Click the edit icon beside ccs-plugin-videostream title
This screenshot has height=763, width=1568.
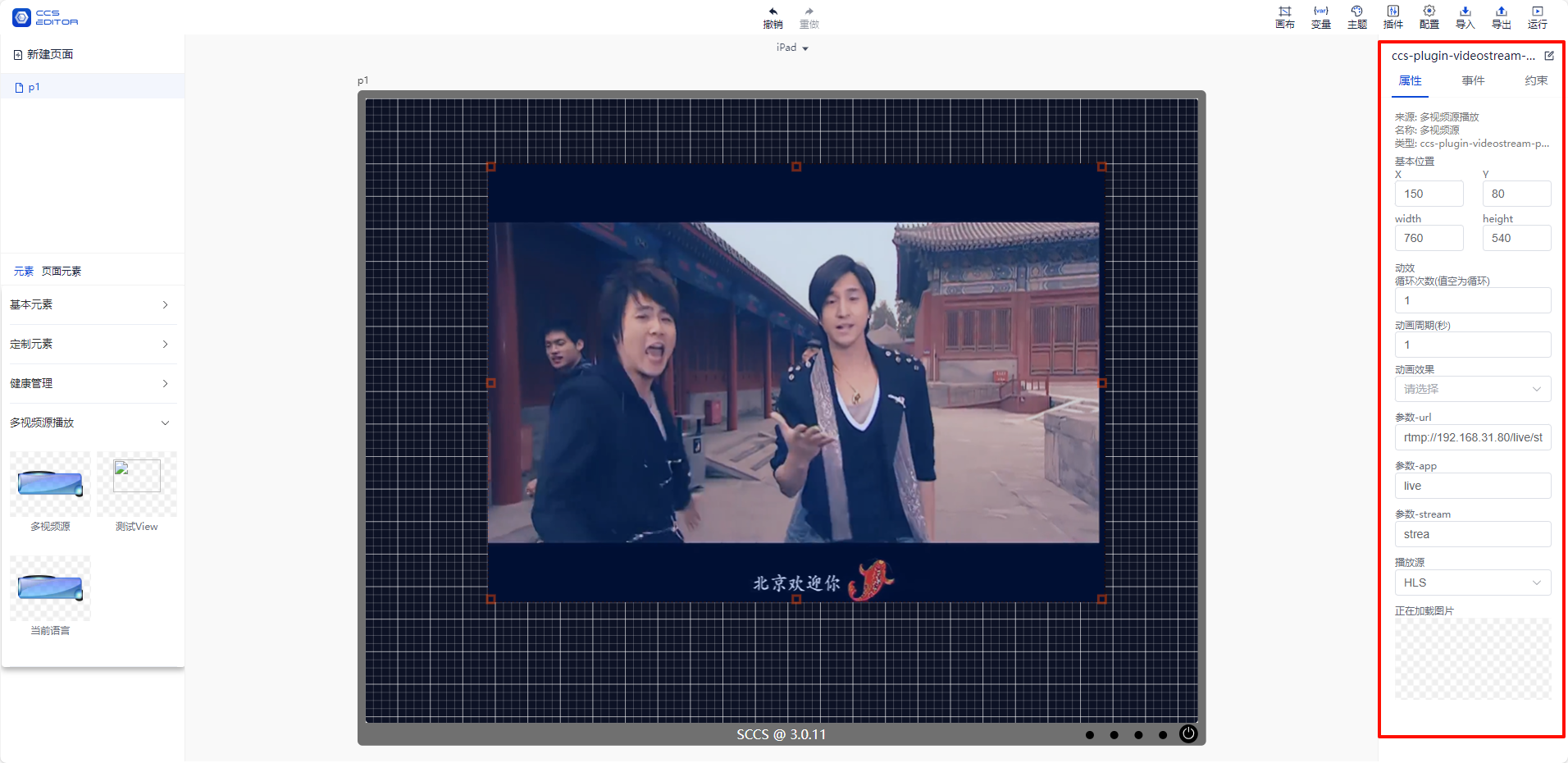(x=1549, y=56)
